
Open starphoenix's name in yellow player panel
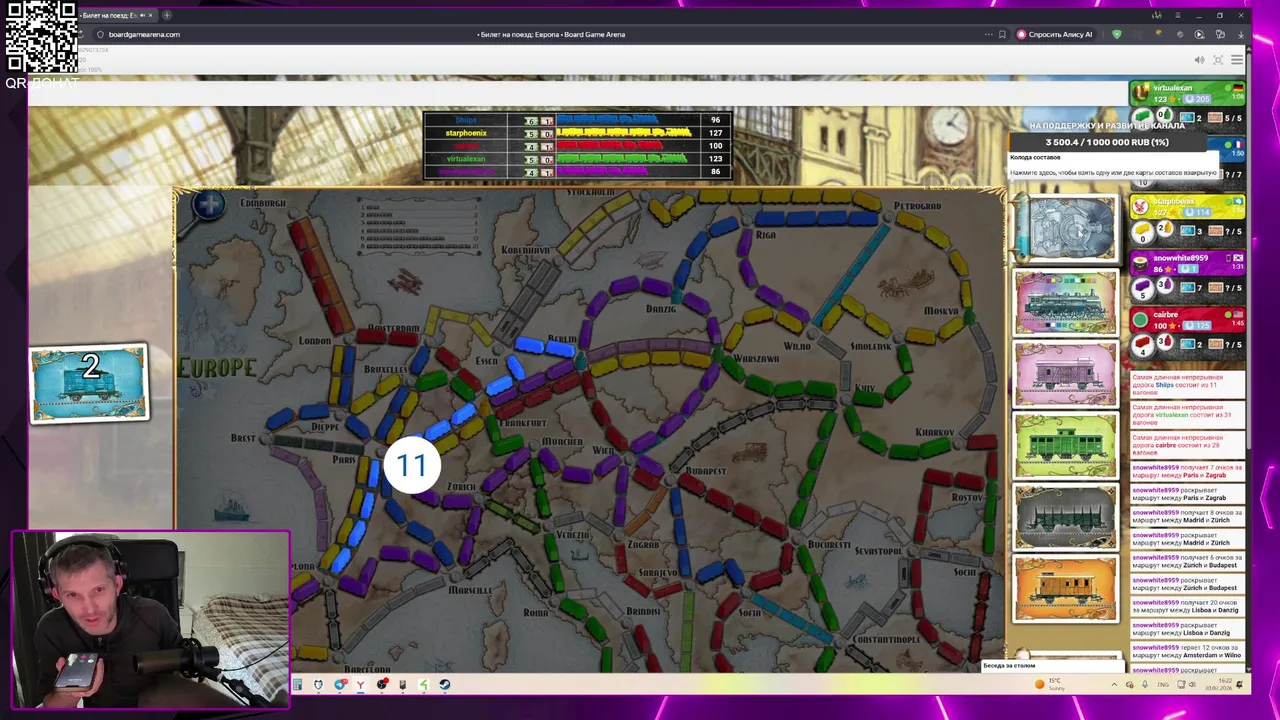(1174, 202)
